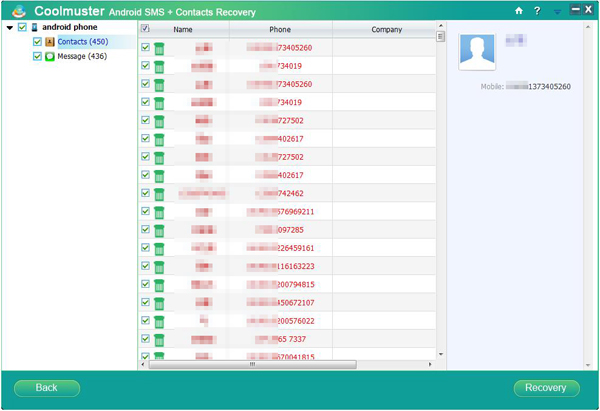Click the Message speech bubble icon
Viewport: 600px width, 411px height.
[50, 57]
